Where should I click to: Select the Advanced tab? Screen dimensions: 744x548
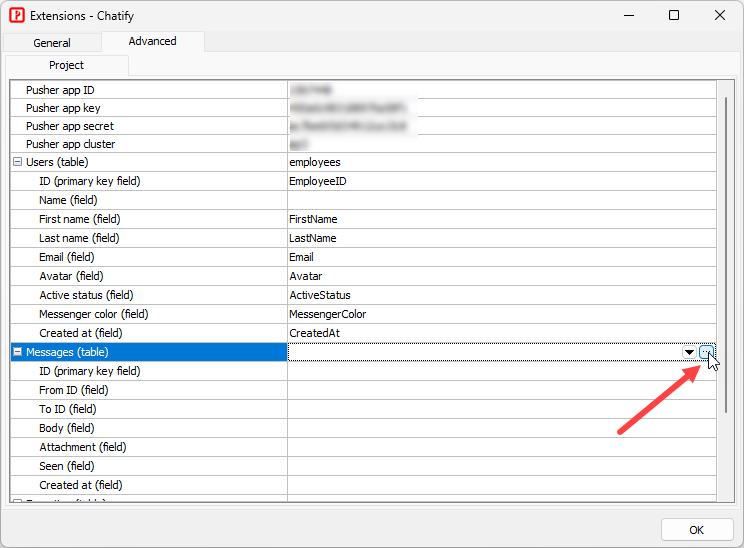coord(152,41)
